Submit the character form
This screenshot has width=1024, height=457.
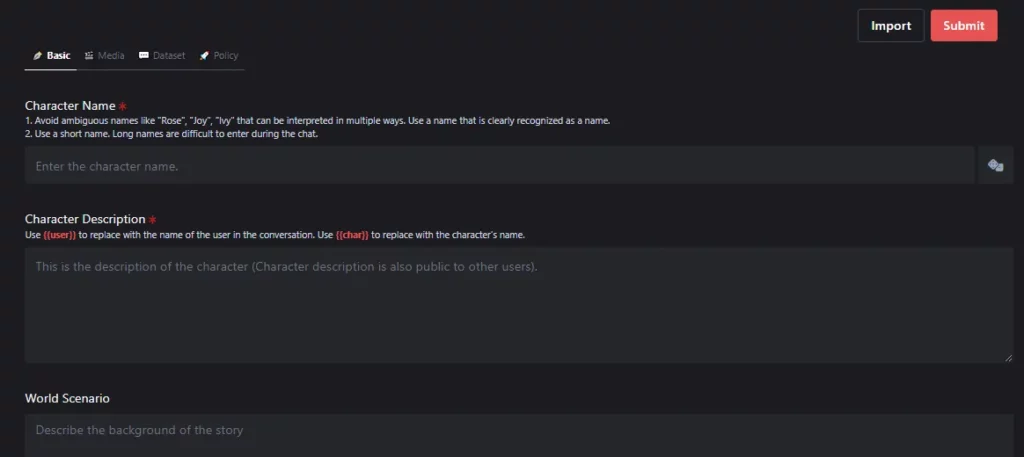click(x=963, y=26)
